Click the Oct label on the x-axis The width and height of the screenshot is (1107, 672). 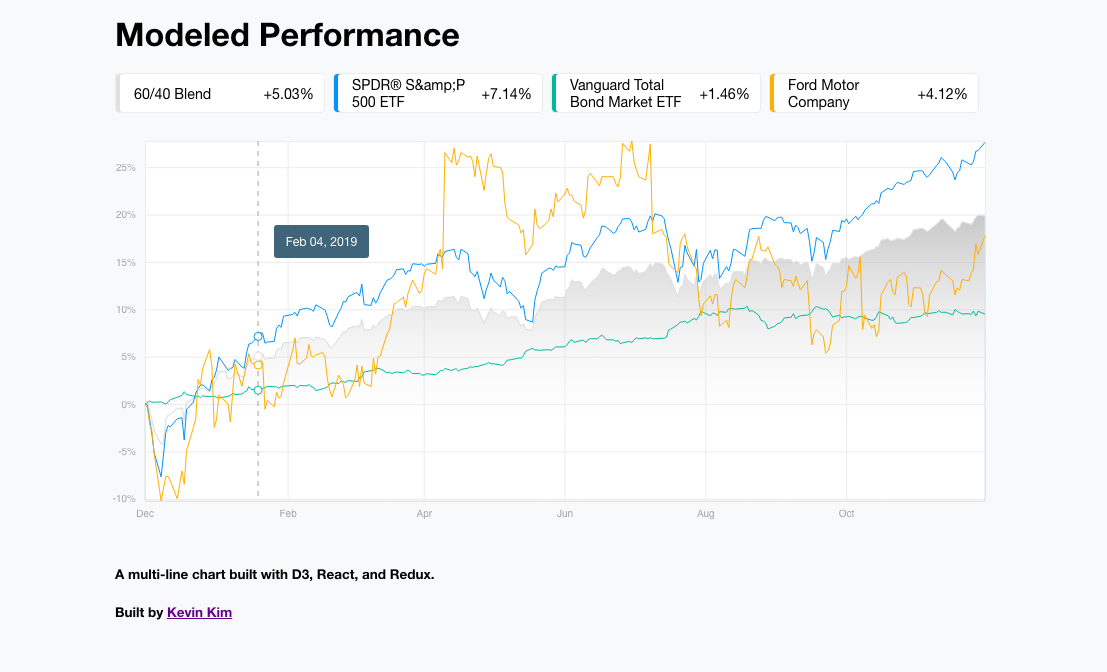846,514
